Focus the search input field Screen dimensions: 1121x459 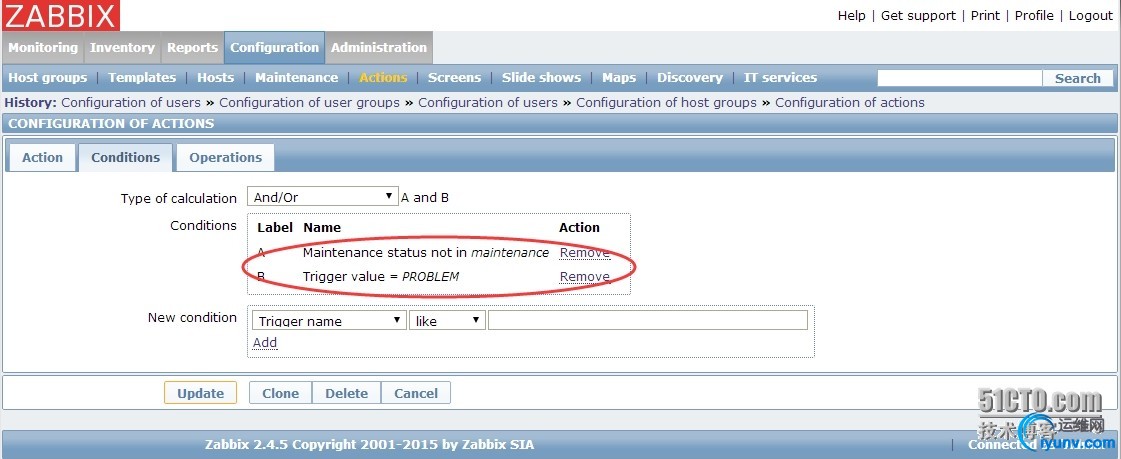pos(959,78)
